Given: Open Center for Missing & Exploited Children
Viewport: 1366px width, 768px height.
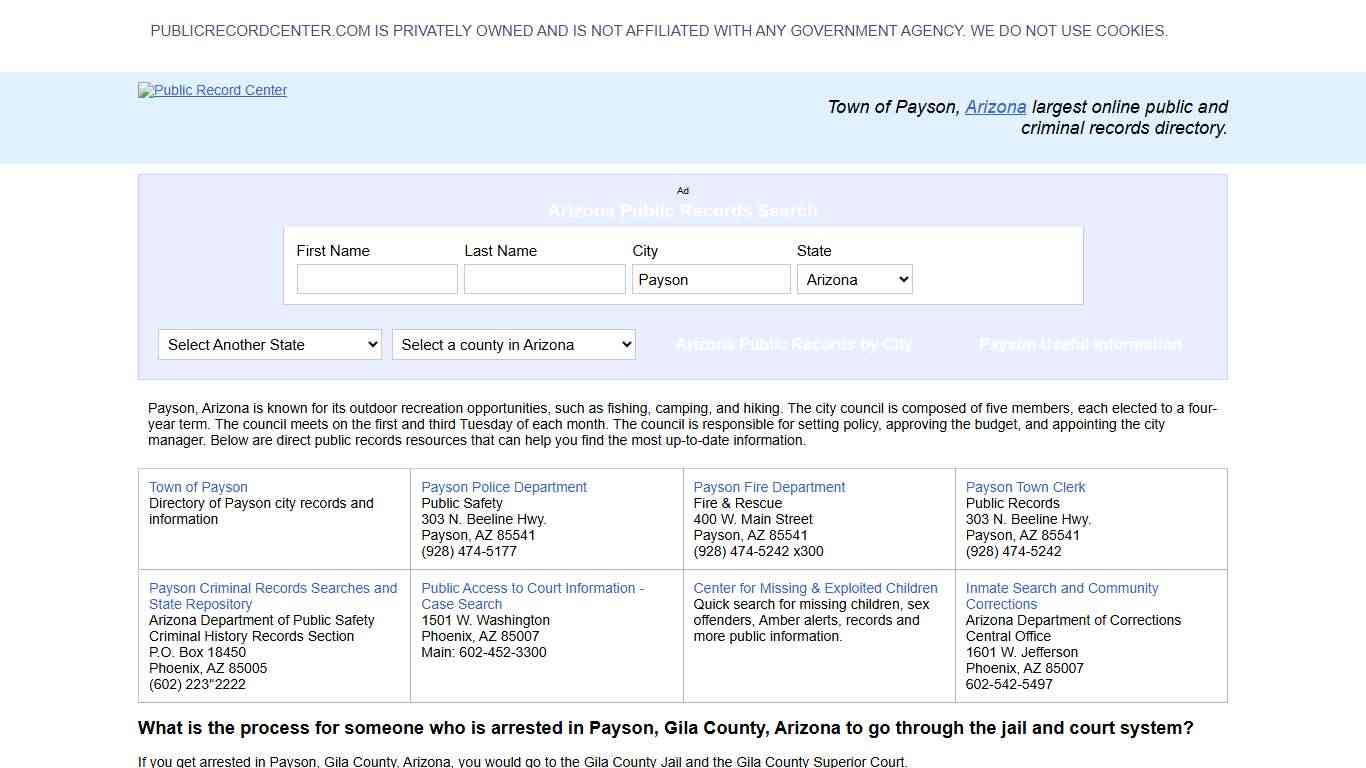Looking at the screenshot, I should (x=815, y=588).
